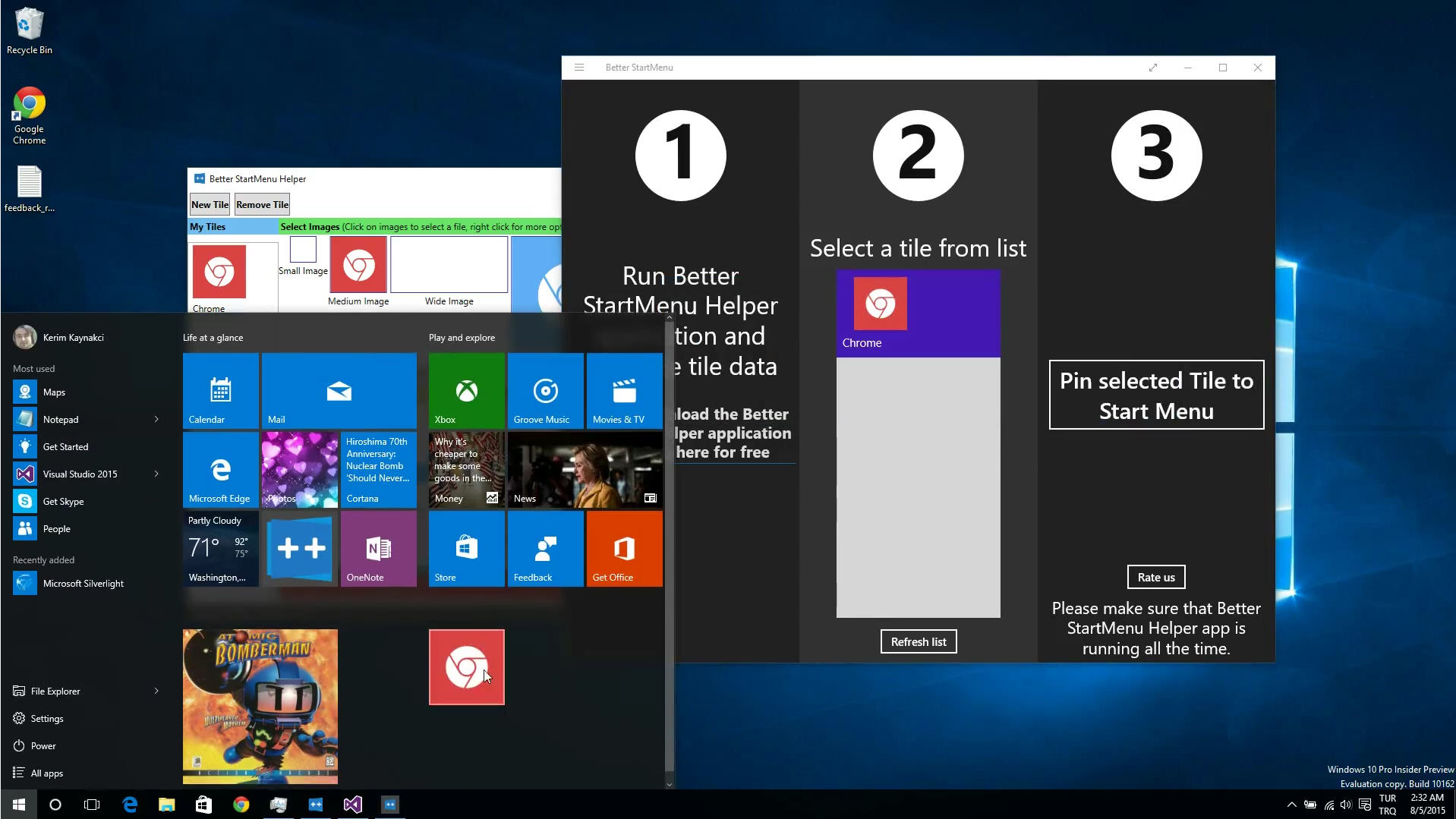Toggle fullscreen mode for Better StartMenu

1152,67
